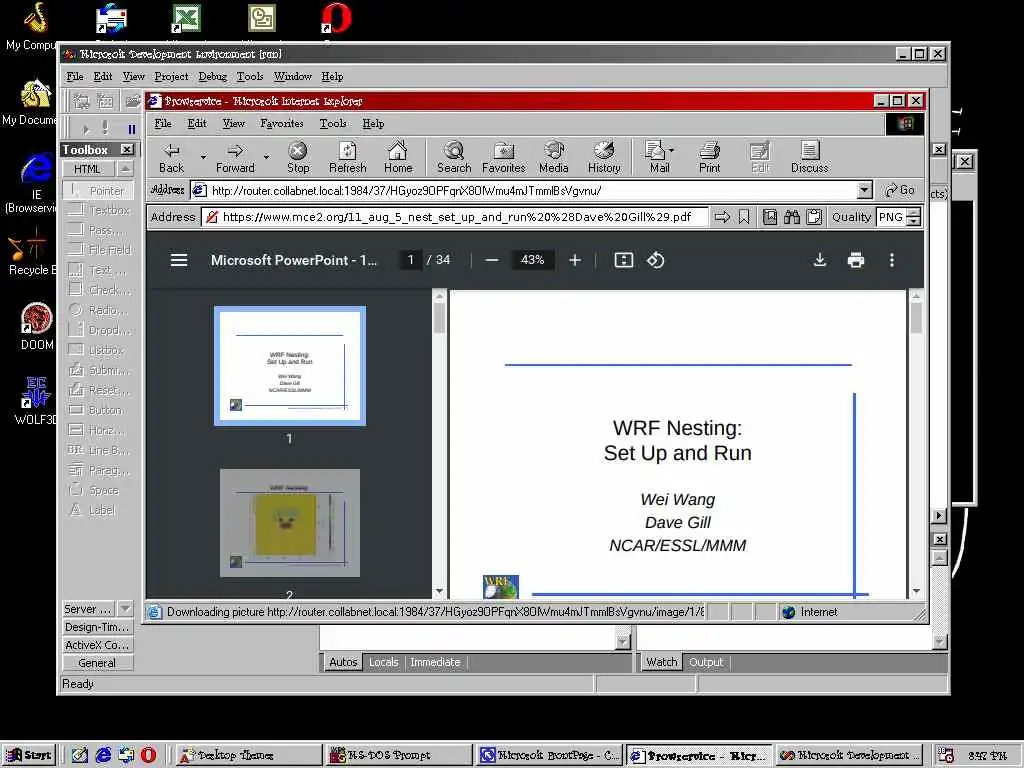Screen dimensions: 1024x768
Task: Click the Forward toolbar button
Action: (x=235, y=158)
